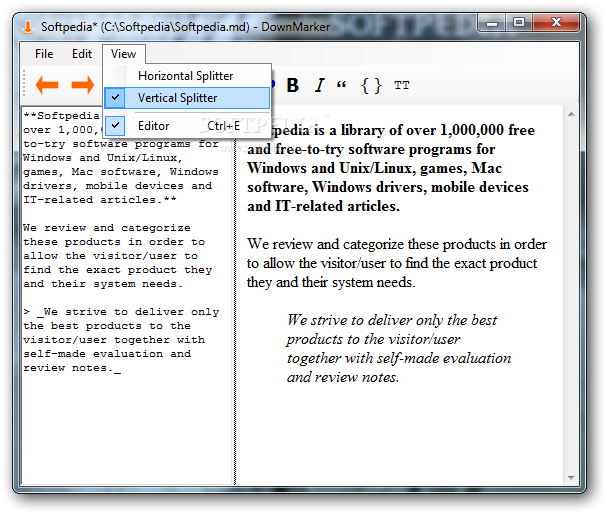Click preview text 'and IT-related articles.'
Image resolution: width=607 pixels, height=514 pixels.
pos(323,206)
